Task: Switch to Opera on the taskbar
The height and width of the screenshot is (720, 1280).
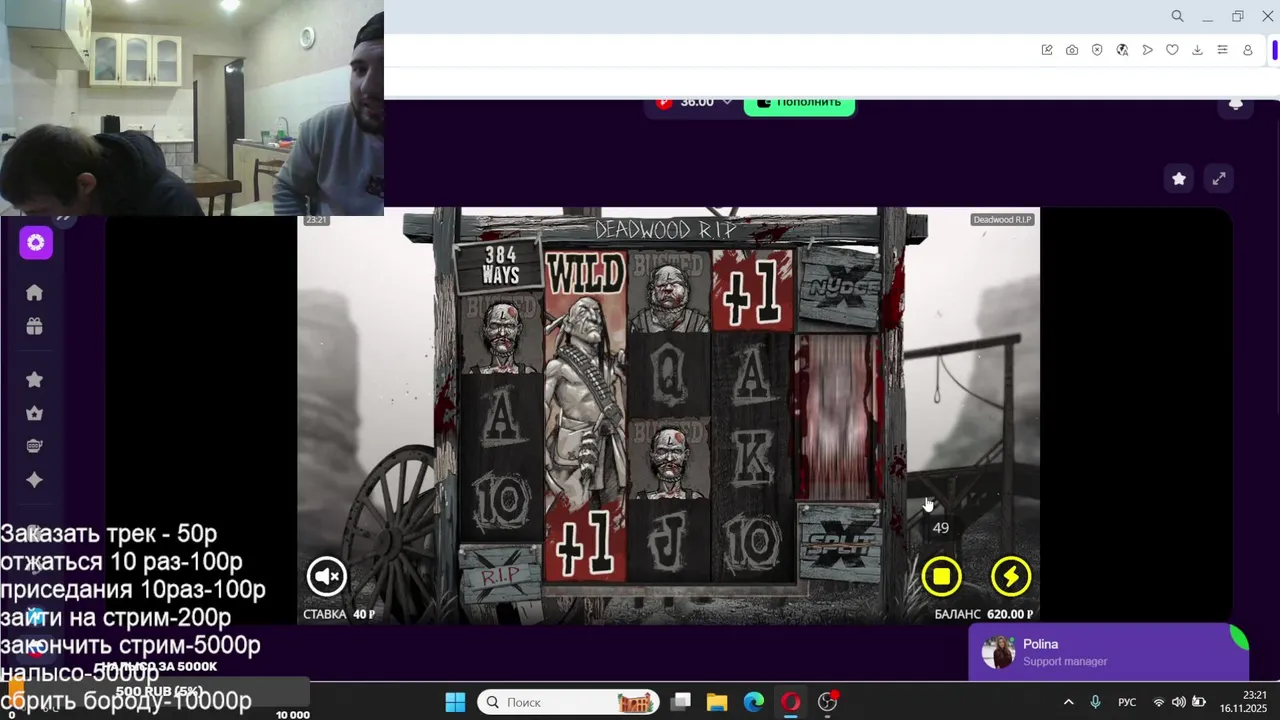Action: 791,702
